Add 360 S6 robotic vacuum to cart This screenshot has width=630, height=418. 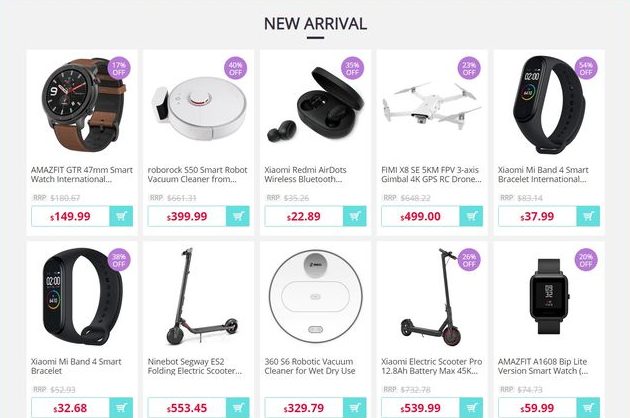point(355,408)
